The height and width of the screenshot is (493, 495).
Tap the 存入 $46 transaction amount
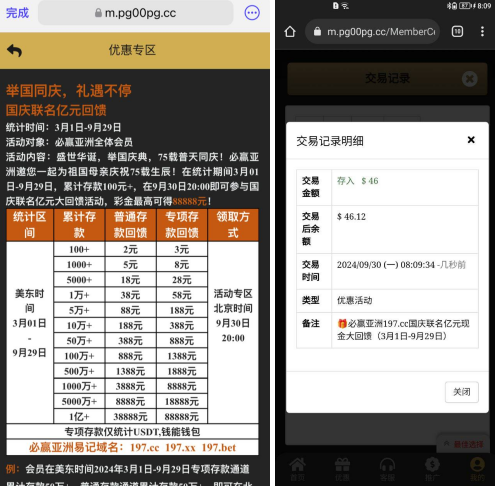coord(357,181)
